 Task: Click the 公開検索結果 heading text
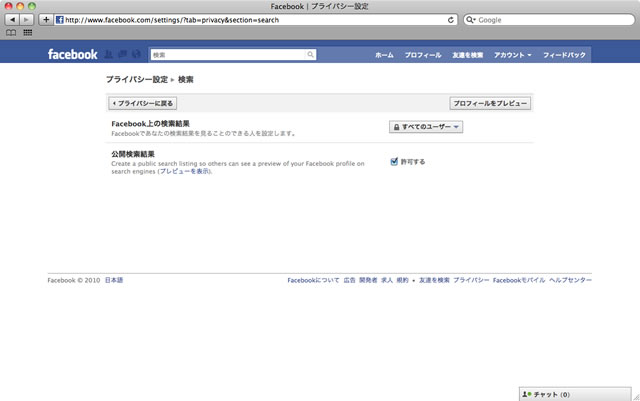[x=133, y=154]
